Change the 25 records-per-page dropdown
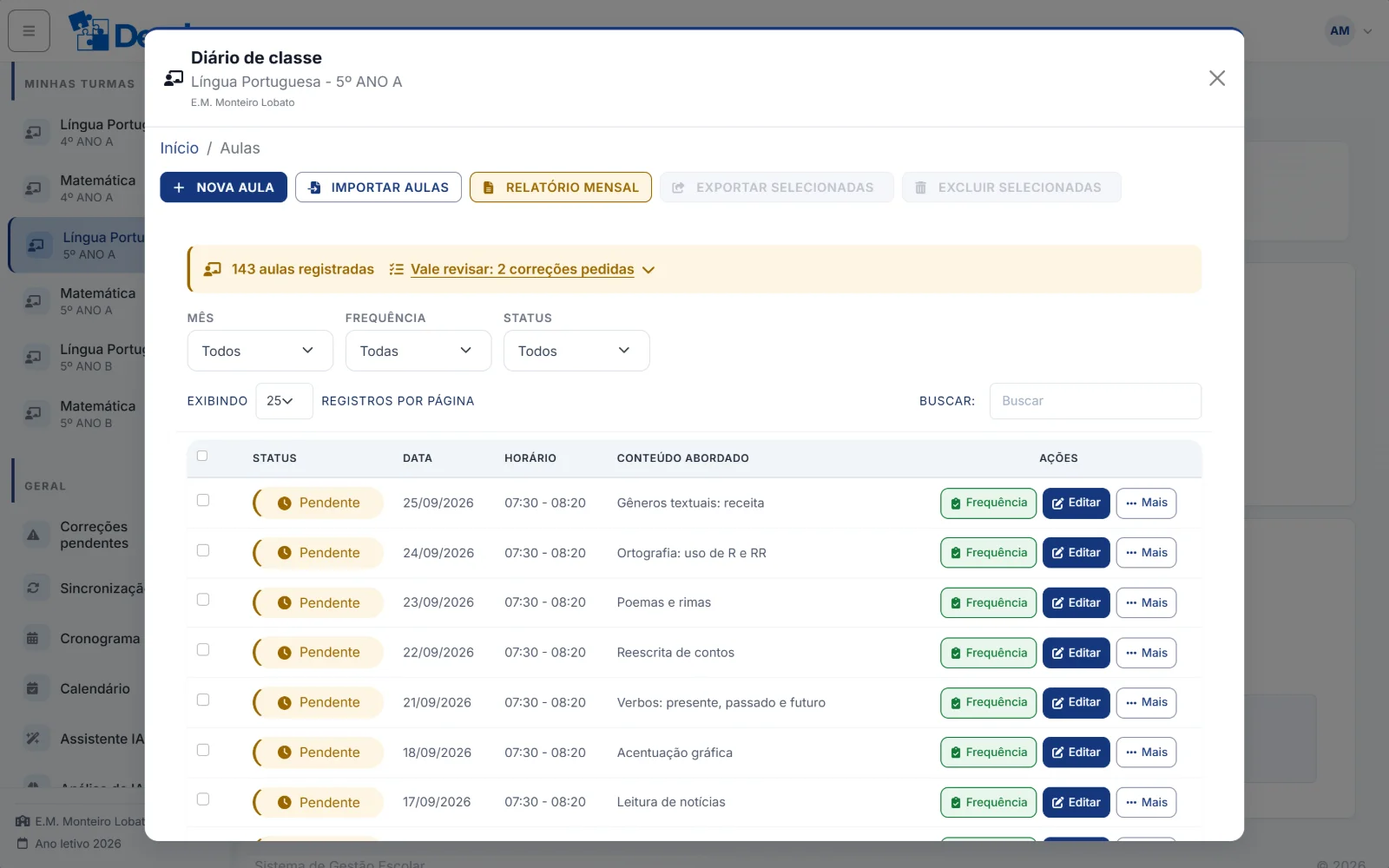This screenshot has width=1389, height=868. 284,401
